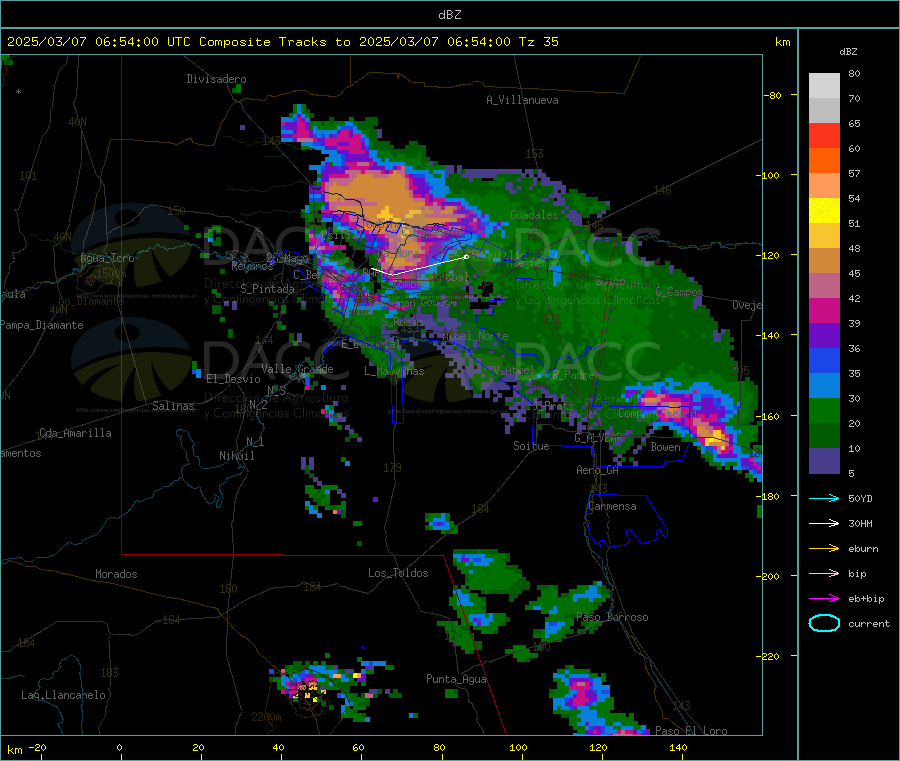Viewport: 900px width, 761px height.
Task: Click the yellow eburn arrow in legend
Action: coord(824,549)
